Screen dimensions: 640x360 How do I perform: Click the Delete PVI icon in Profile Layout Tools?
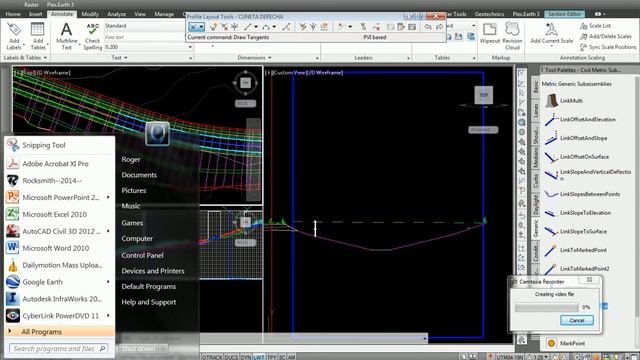pos(224,27)
